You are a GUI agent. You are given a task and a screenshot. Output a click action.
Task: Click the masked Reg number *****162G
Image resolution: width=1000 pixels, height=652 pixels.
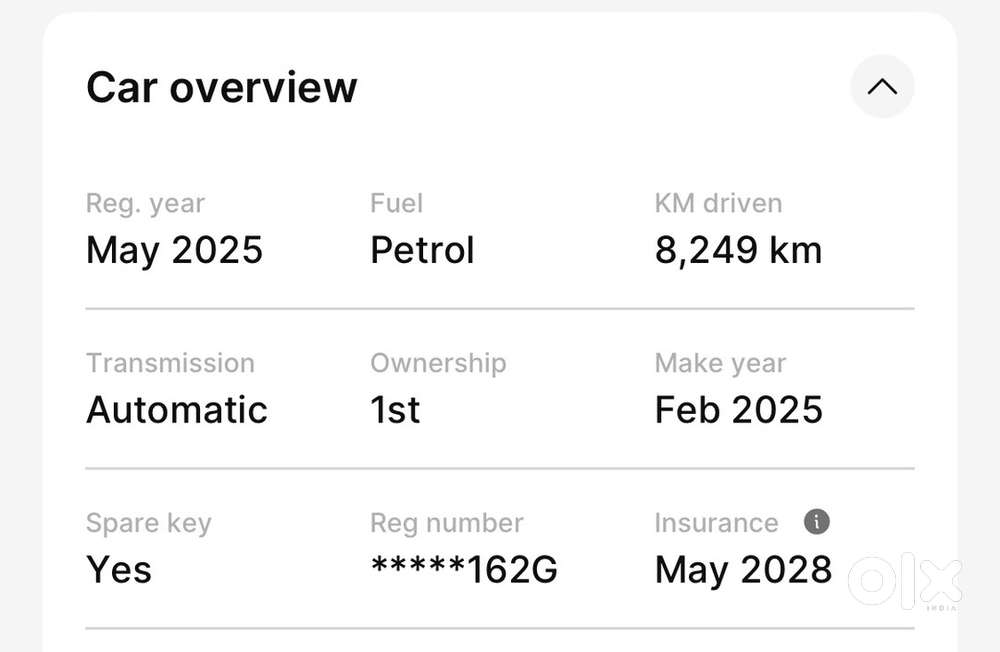(462, 569)
